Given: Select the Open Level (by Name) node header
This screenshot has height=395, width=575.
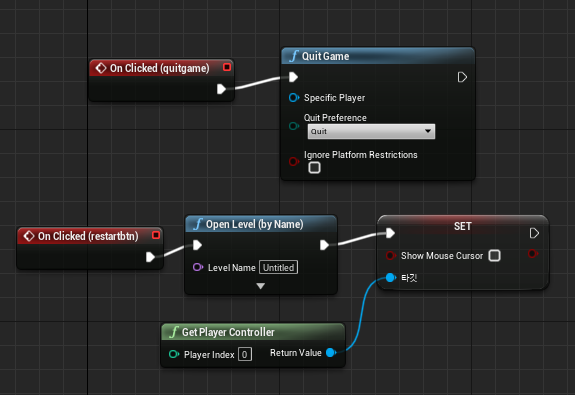Looking at the screenshot, I should click(x=261, y=224).
